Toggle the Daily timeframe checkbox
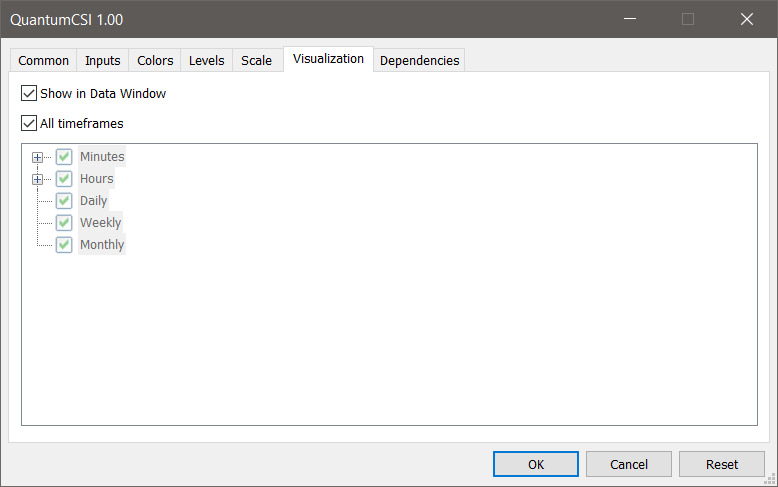 [64, 201]
